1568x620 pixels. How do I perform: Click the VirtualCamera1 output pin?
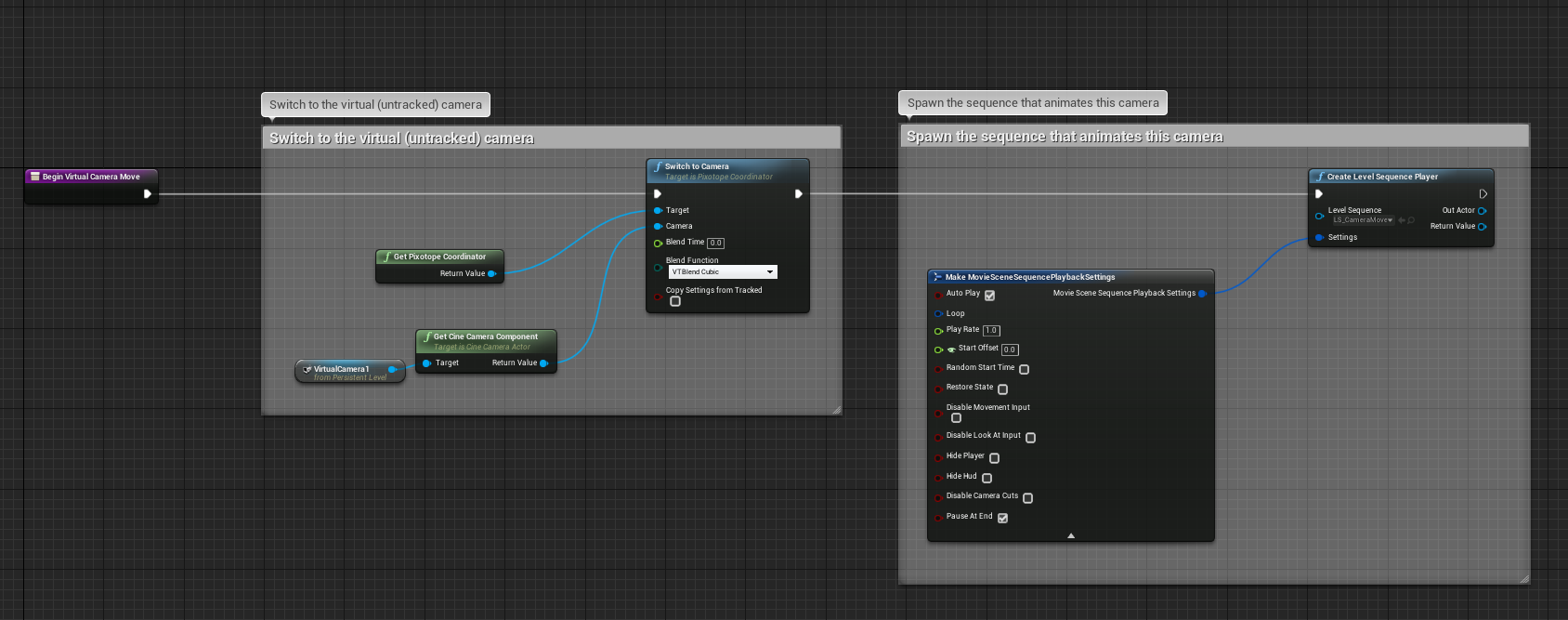tap(392, 370)
